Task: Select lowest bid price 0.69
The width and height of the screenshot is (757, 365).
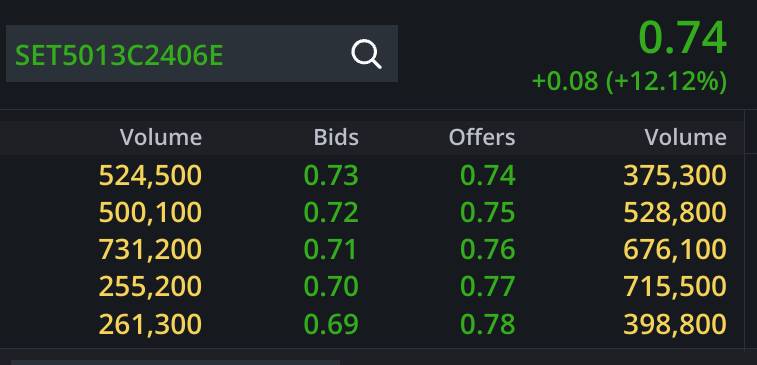Action: [331, 324]
